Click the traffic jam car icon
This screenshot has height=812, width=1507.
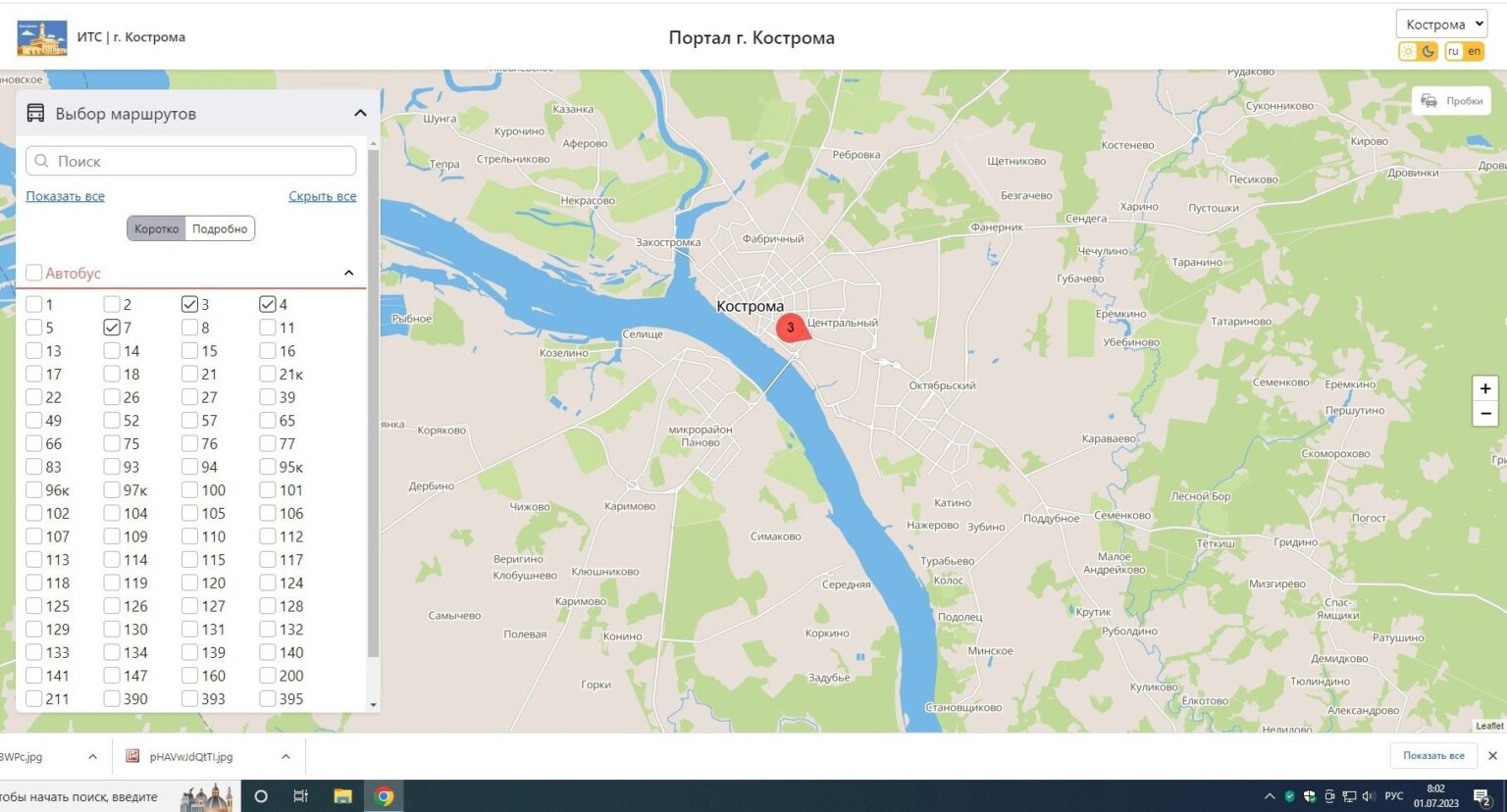tap(1429, 101)
